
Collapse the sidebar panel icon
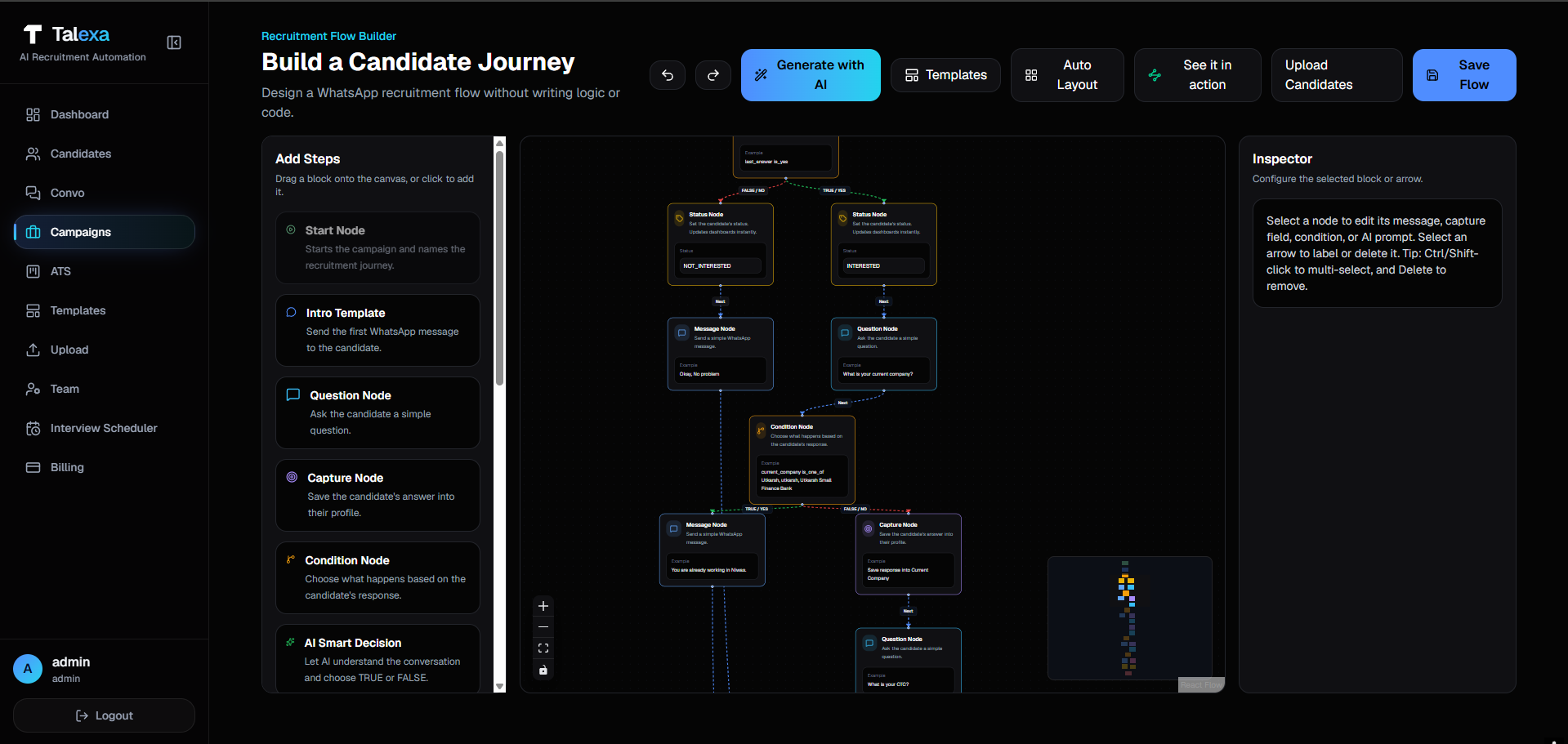(x=174, y=42)
